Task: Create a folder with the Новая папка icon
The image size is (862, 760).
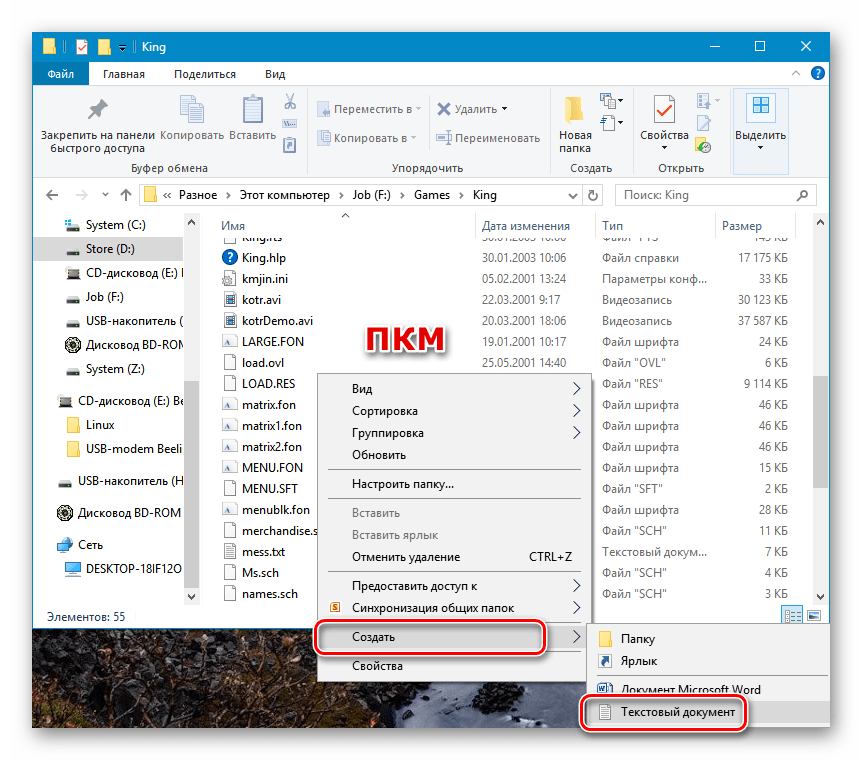Action: click(574, 112)
